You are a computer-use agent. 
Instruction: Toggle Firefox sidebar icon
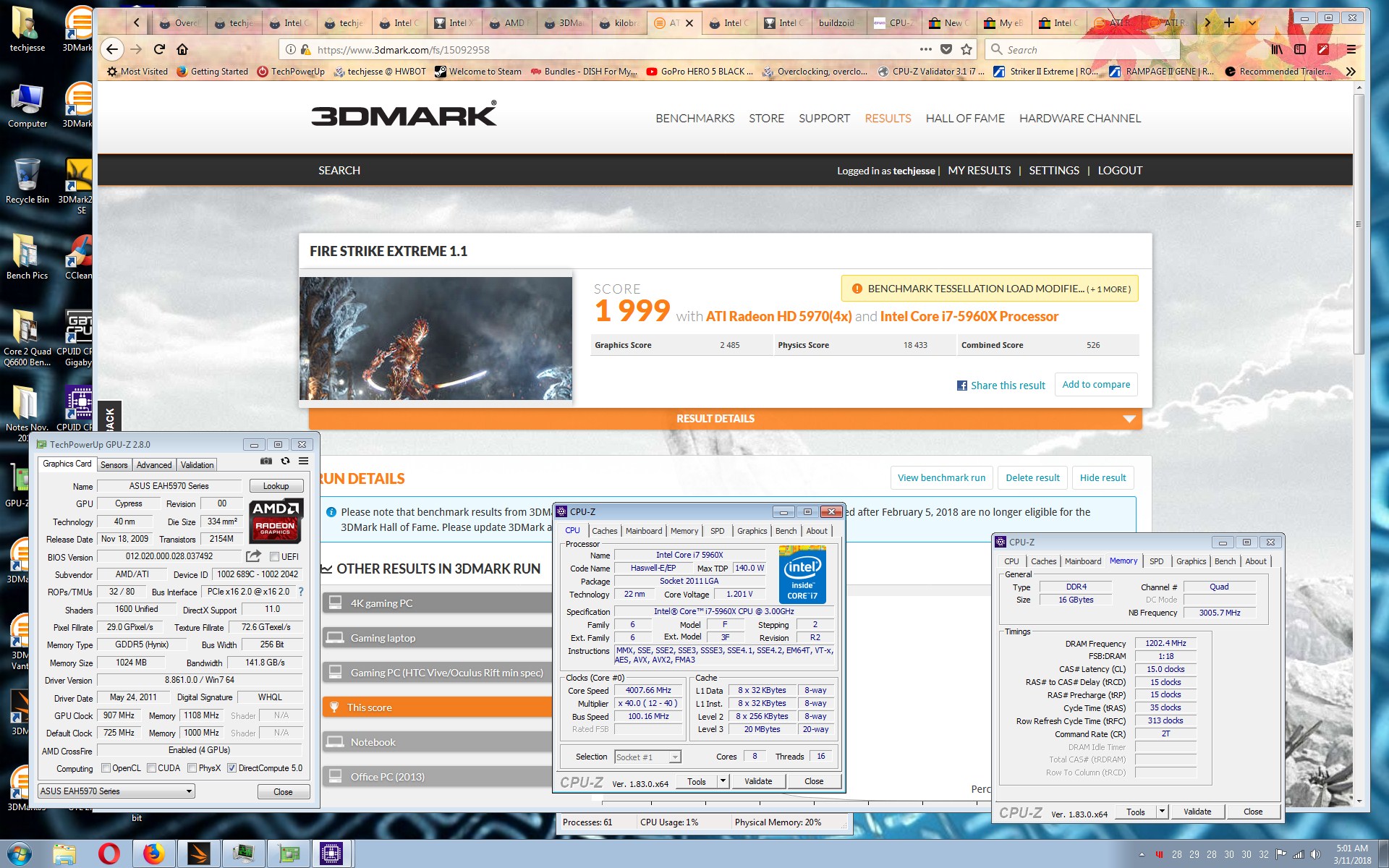pyautogui.click(x=1300, y=49)
